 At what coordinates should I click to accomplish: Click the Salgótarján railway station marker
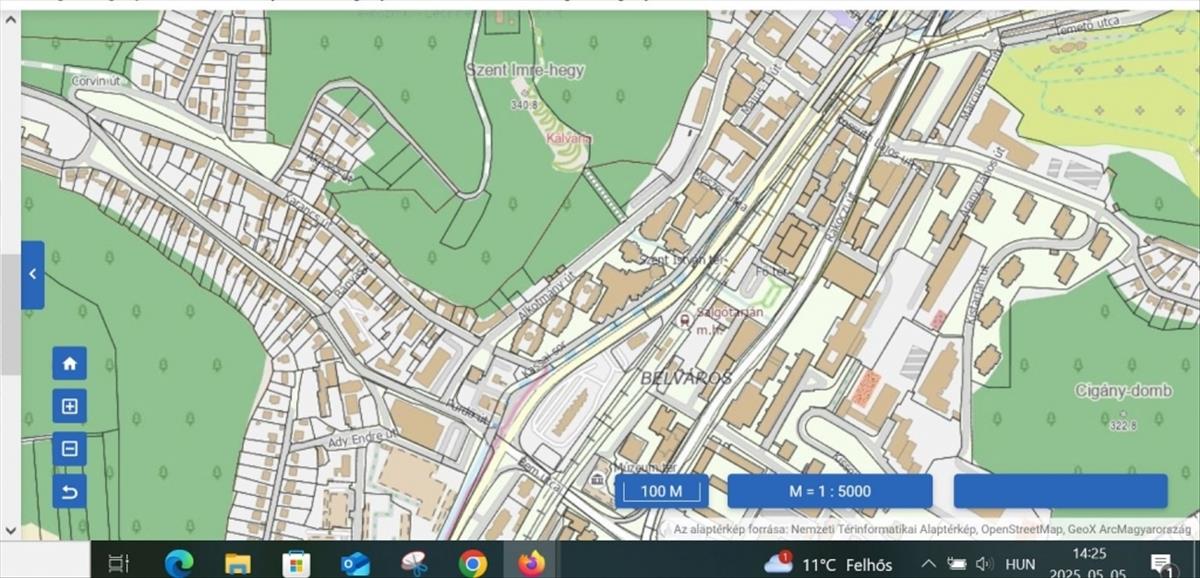(x=684, y=321)
